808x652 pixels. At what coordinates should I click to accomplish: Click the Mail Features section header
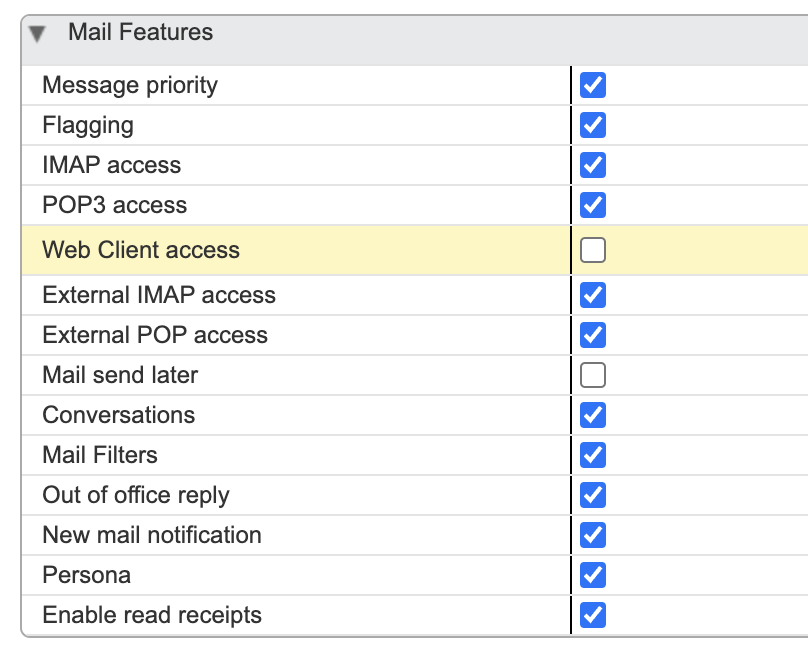(x=141, y=33)
